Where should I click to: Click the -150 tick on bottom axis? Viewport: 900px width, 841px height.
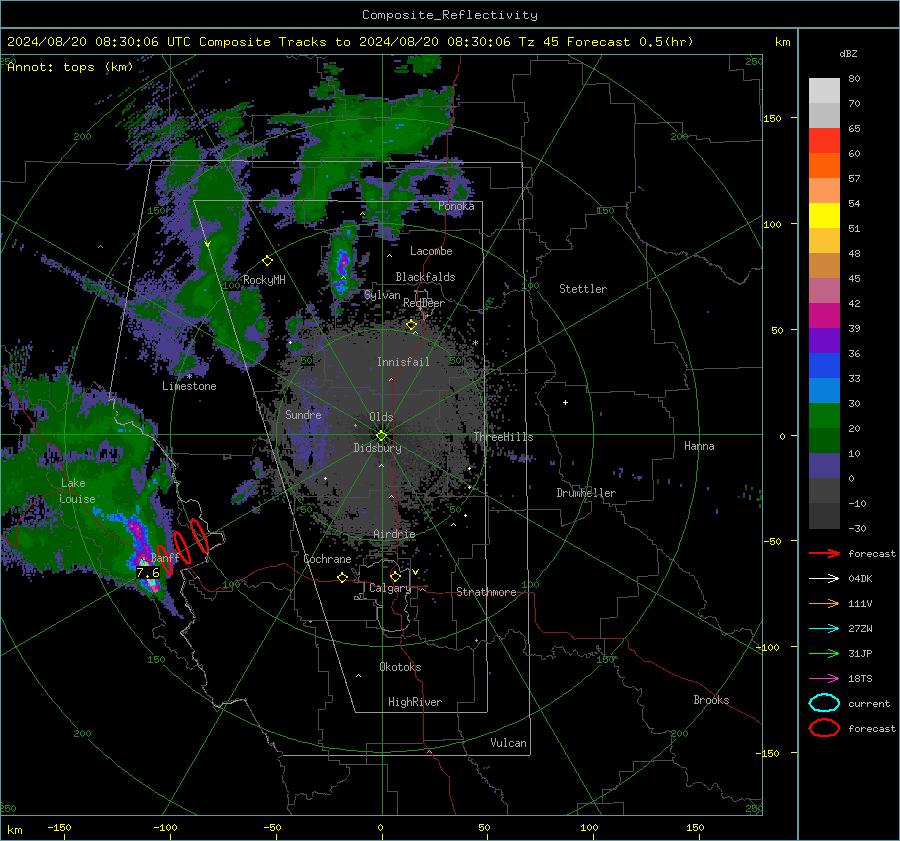tap(59, 827)
